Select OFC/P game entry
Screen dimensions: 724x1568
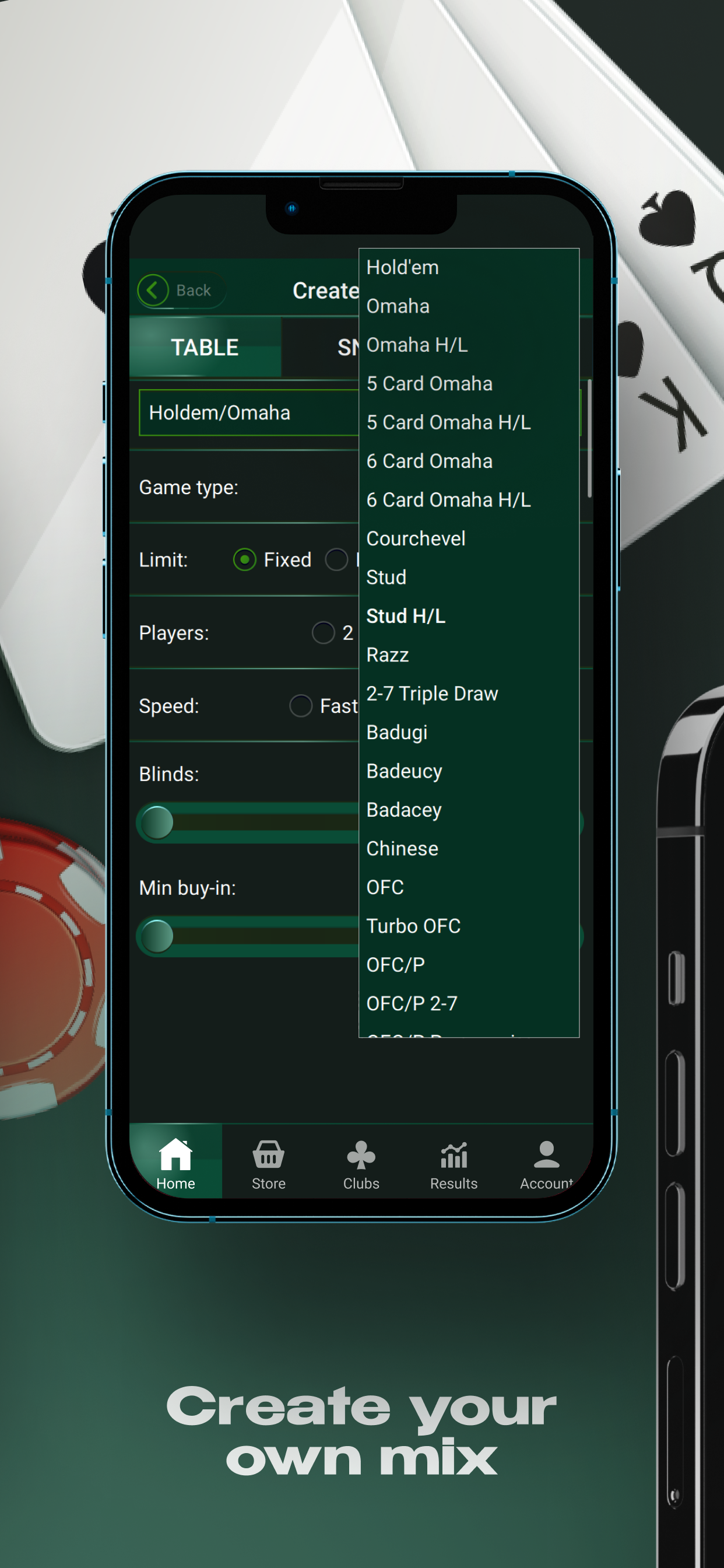tap(469, 965)
